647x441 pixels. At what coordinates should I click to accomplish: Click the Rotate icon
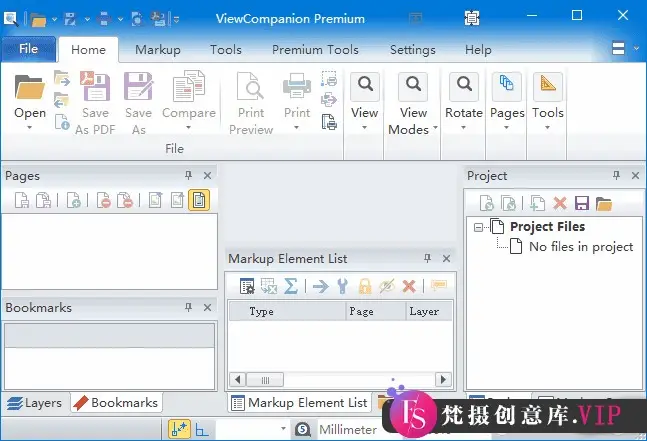(x=464, y=87)
